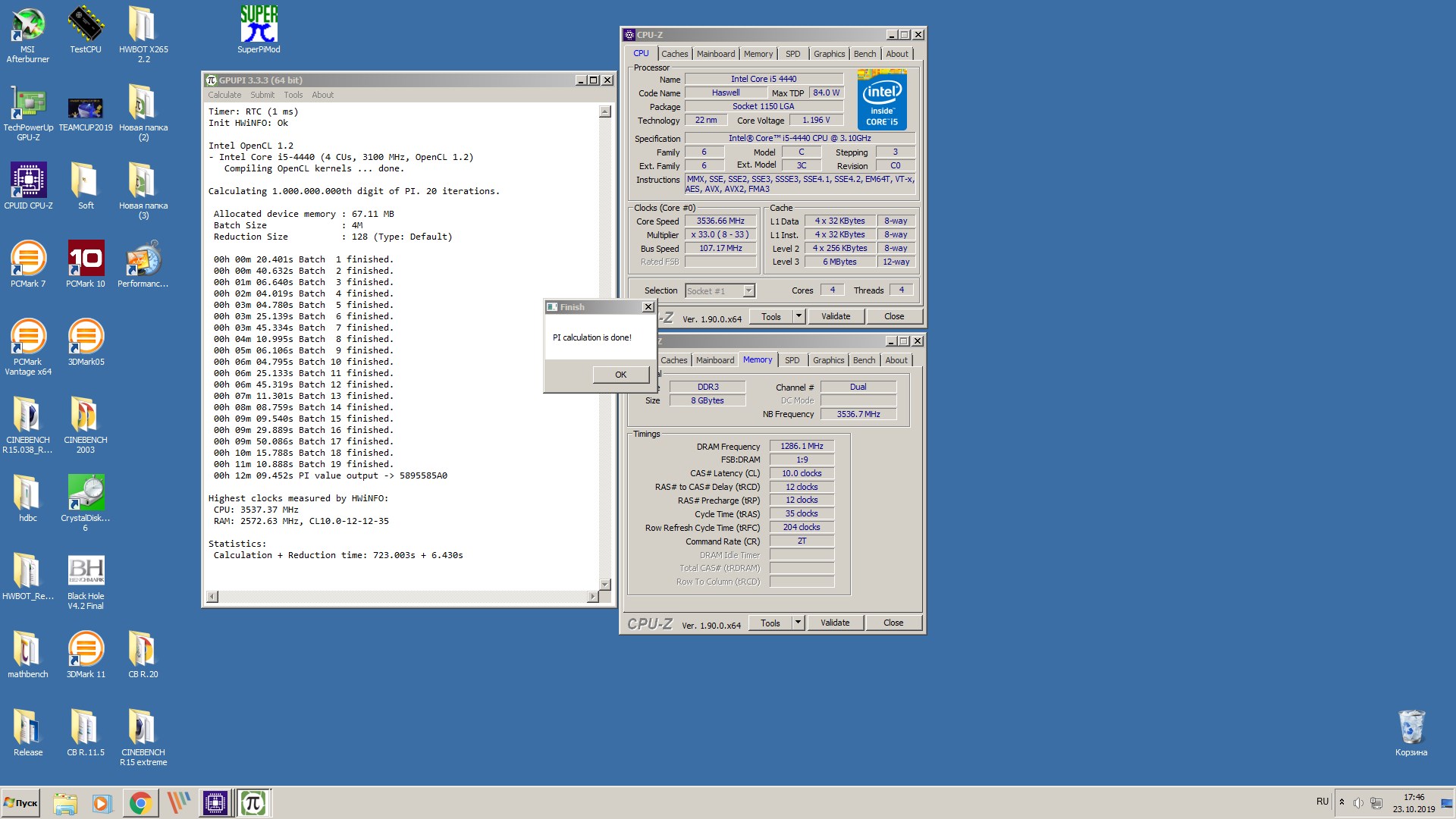The image size is (1456, 819).
Task: Click Intel Core i5 4440 name field
Action: point(764,79)
